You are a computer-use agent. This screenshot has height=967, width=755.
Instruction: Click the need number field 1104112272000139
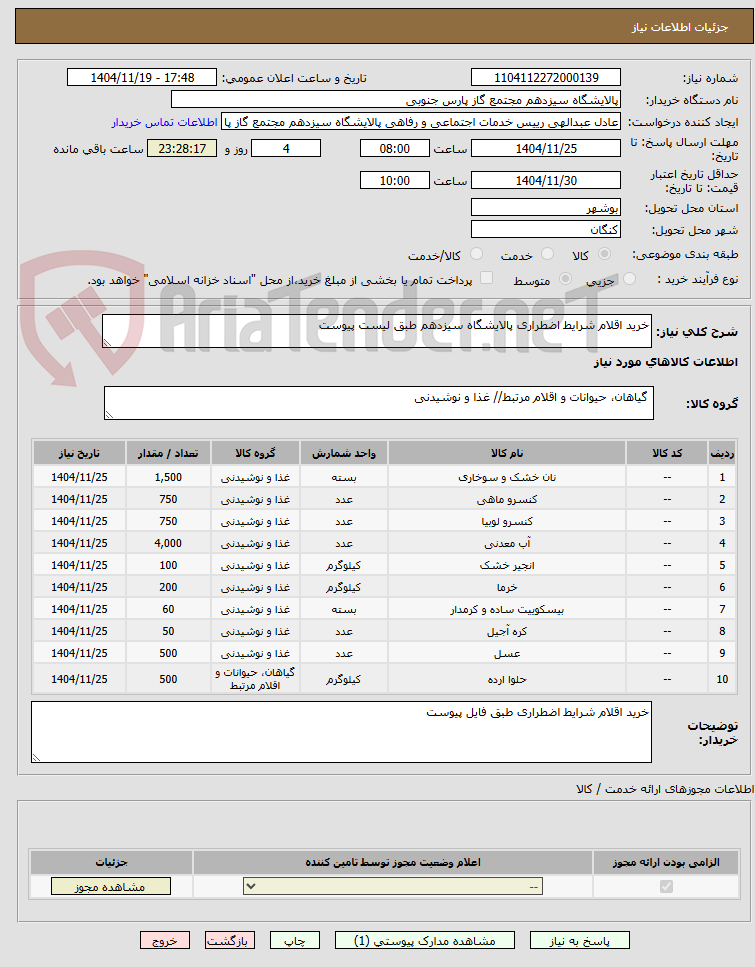pos(546,78)
